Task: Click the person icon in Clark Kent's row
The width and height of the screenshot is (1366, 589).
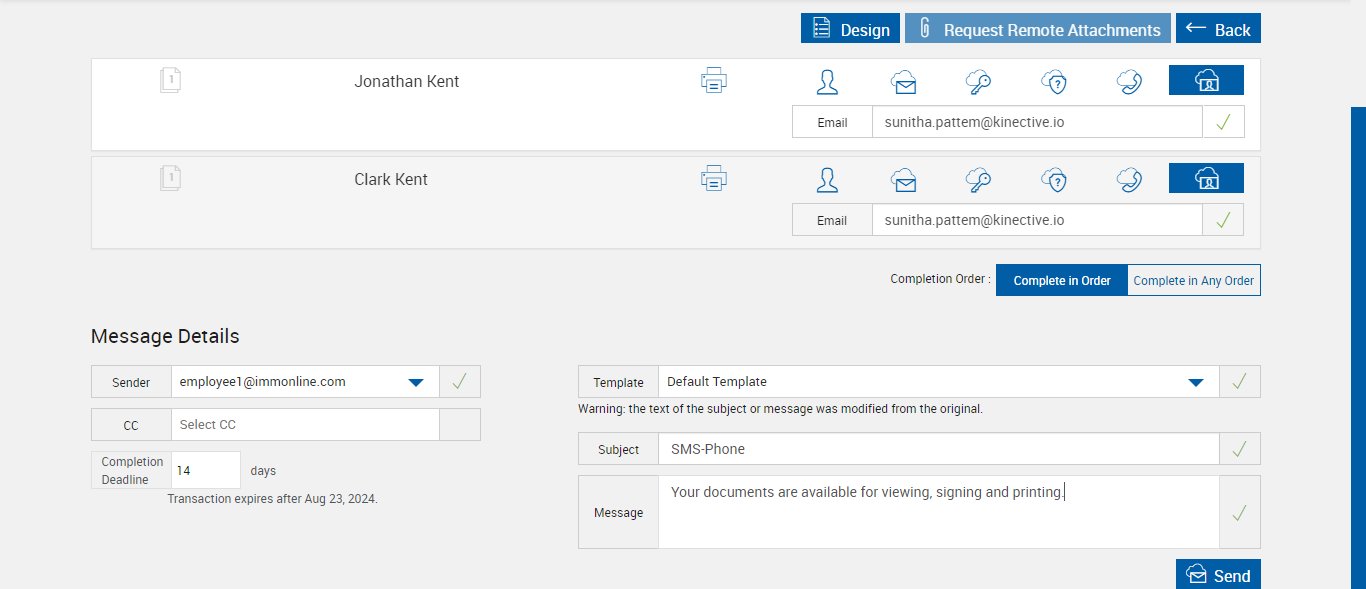Action: coord(827,180)
